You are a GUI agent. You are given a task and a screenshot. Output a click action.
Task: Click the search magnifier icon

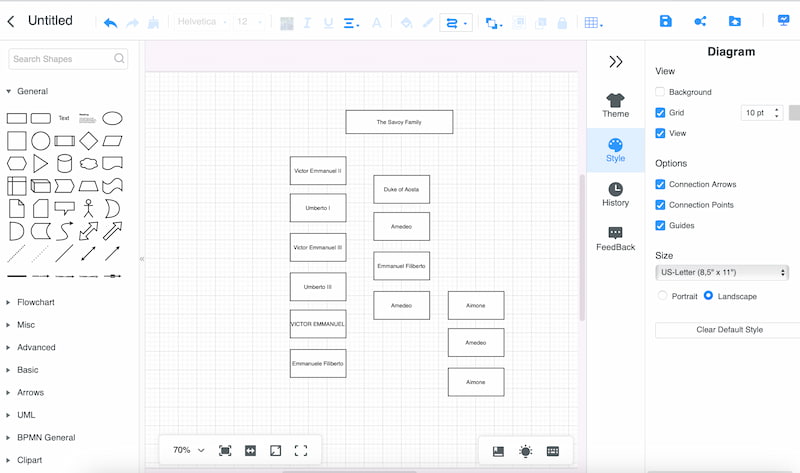click(119, 58)
